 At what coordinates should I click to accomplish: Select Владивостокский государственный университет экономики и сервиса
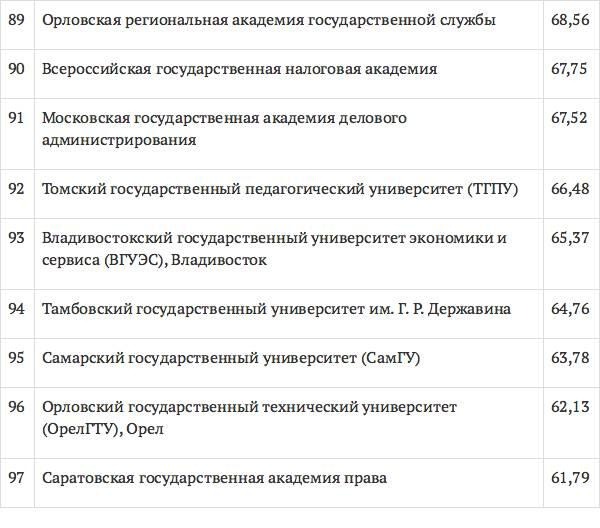pyautogui.click(x=274, y=249)
